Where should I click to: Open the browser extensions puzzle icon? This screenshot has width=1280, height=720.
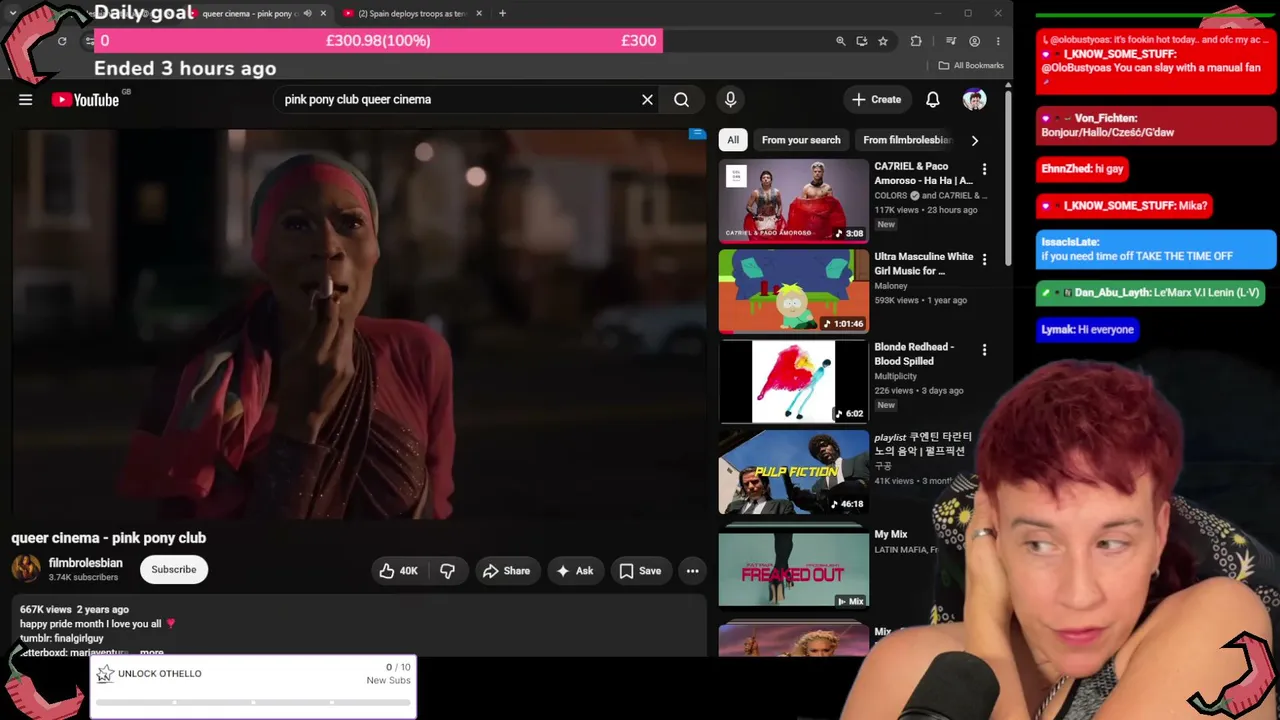point(916,41)
